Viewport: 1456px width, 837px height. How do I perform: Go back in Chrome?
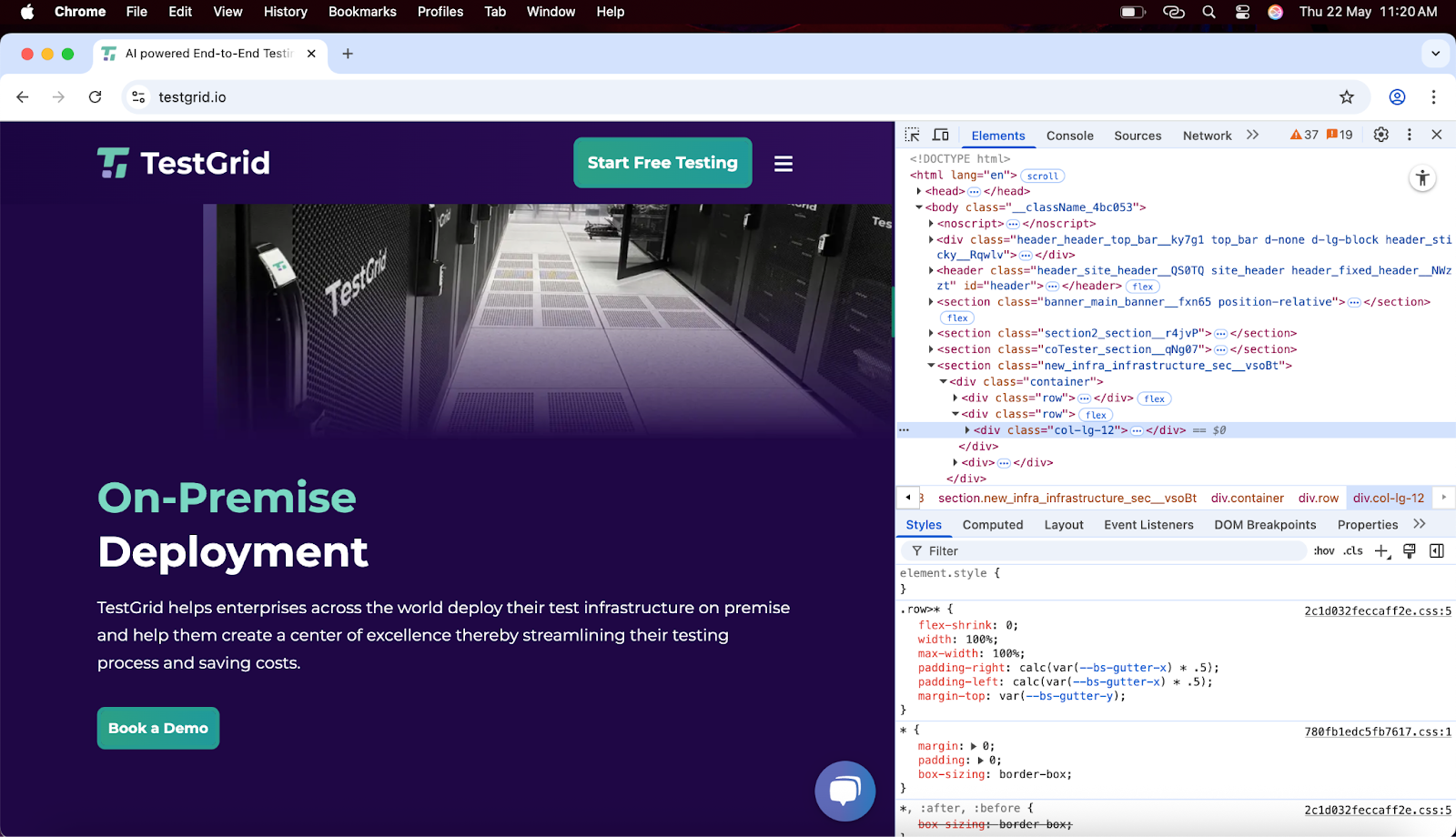click(x=23, y=96)
